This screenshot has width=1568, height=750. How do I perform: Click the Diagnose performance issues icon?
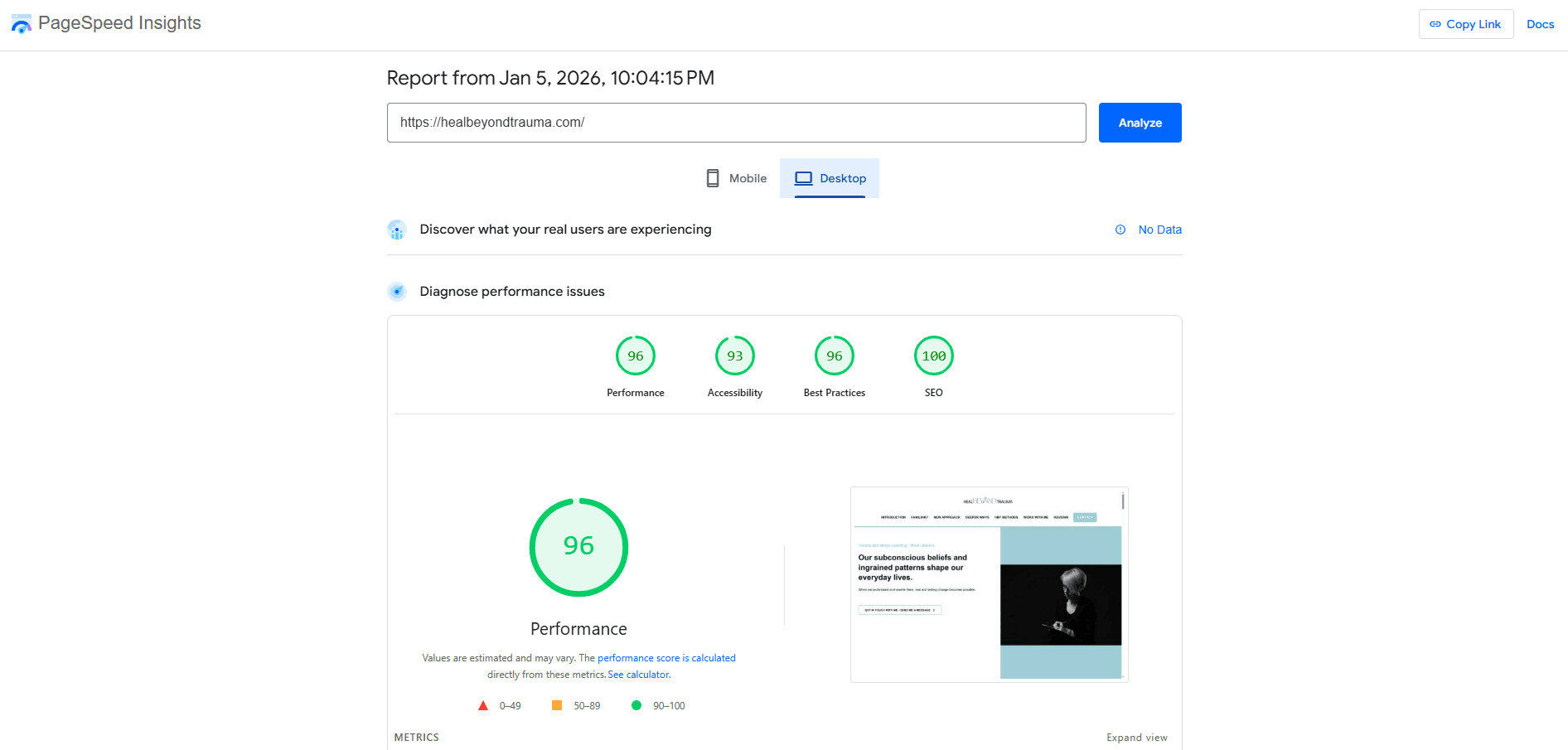coord(397,292)
